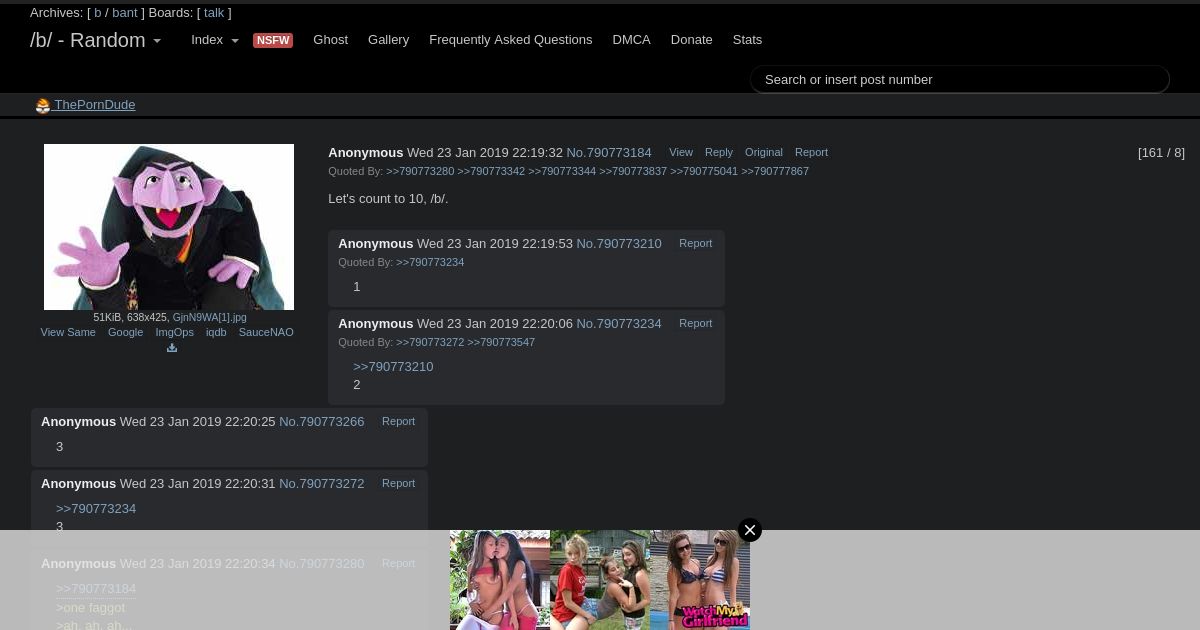This screenshot has height=630, width=1200.
Task: Click the NSFW badge
Action: (273, 41)
